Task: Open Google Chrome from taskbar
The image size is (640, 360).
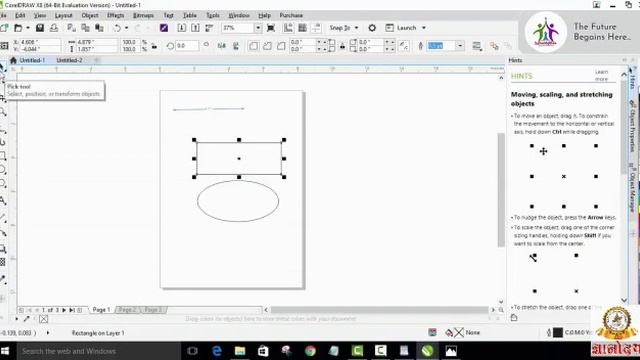Action: pyautogui.click(x=310, y=351)
